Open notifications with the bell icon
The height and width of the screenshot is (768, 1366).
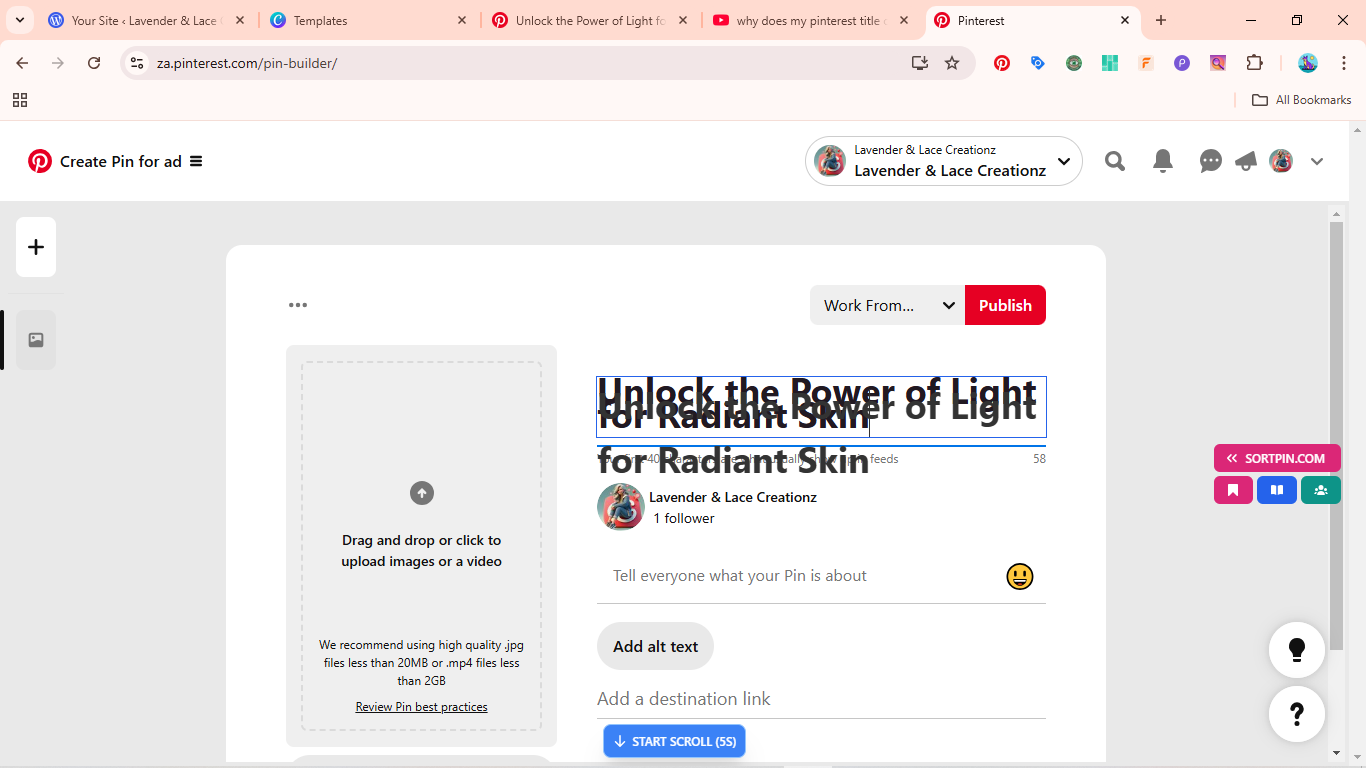tap(1163, 161)
